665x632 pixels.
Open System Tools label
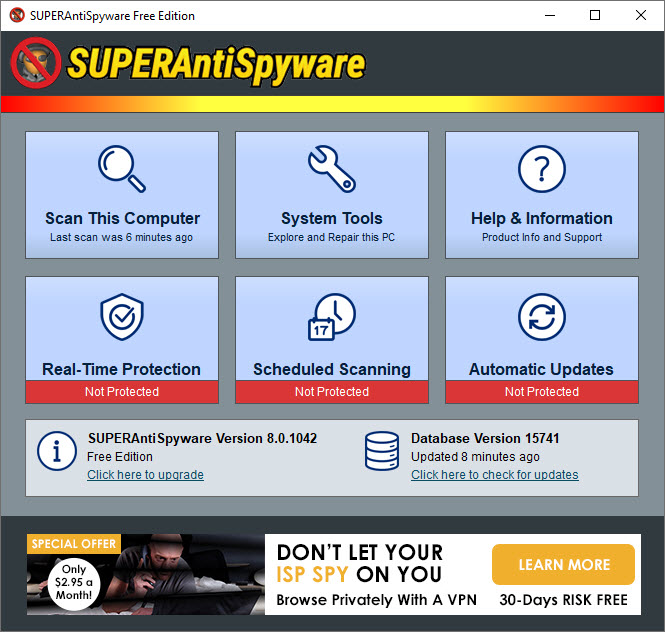pos(332,218)
